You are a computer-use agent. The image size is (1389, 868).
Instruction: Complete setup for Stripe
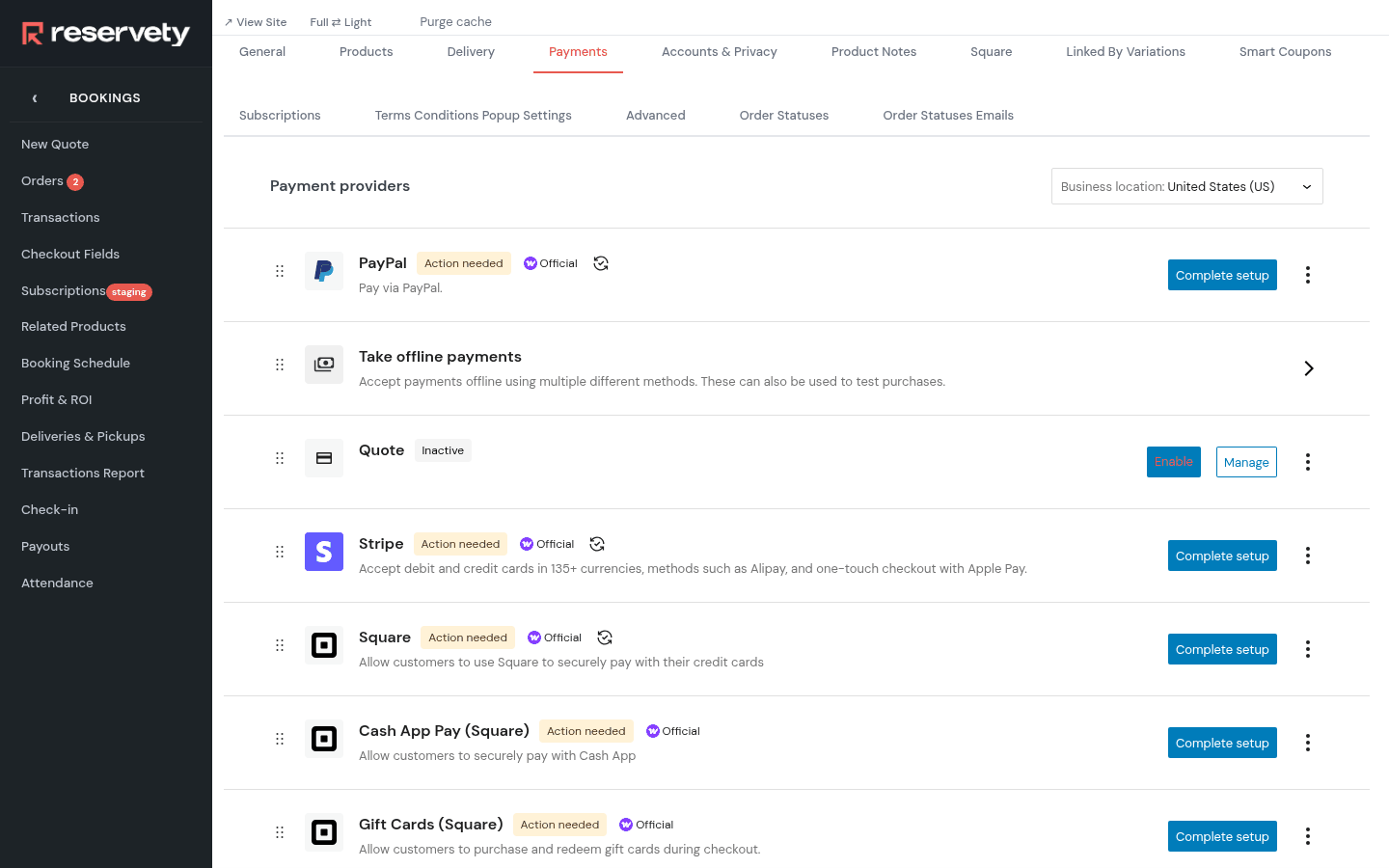click(1222, 556)
